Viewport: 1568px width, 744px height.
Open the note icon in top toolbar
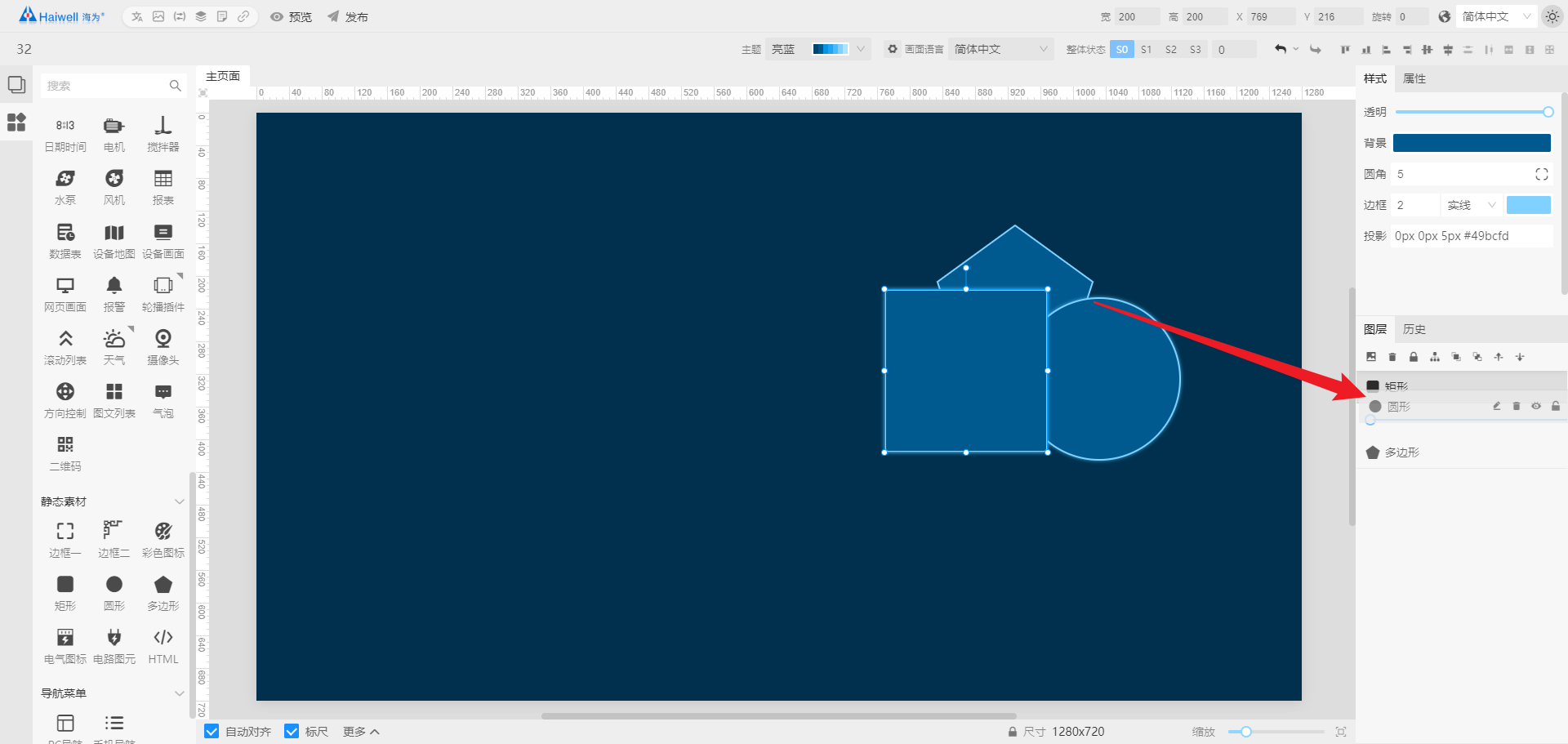(x=222, y=16)
